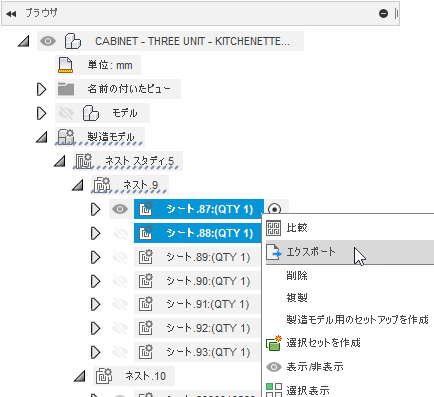Collapse the CABINET - THREE UNIT root node
434x397 pixels.
click(23, 41)
